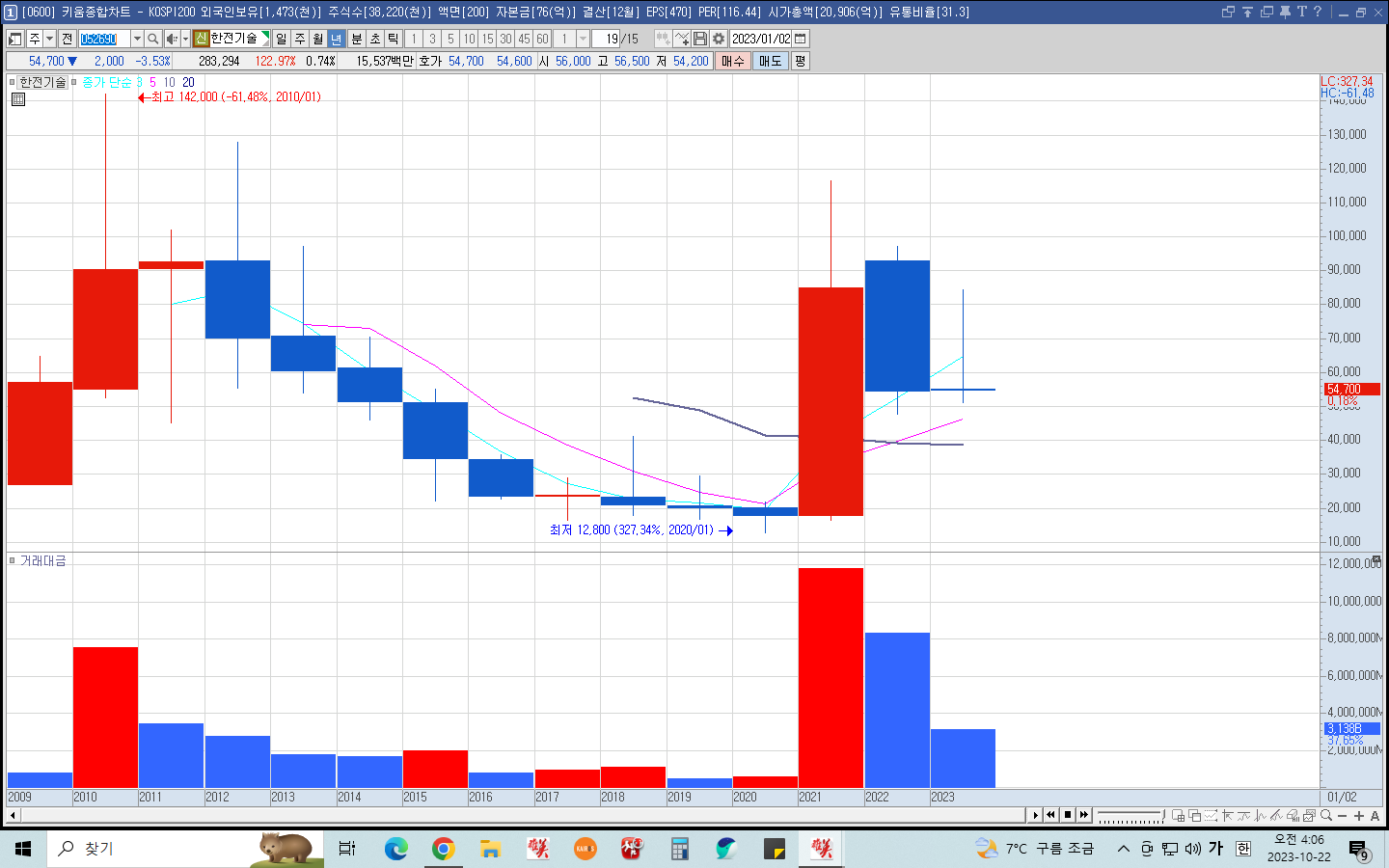Open Chrome from the taskbar

443,849
